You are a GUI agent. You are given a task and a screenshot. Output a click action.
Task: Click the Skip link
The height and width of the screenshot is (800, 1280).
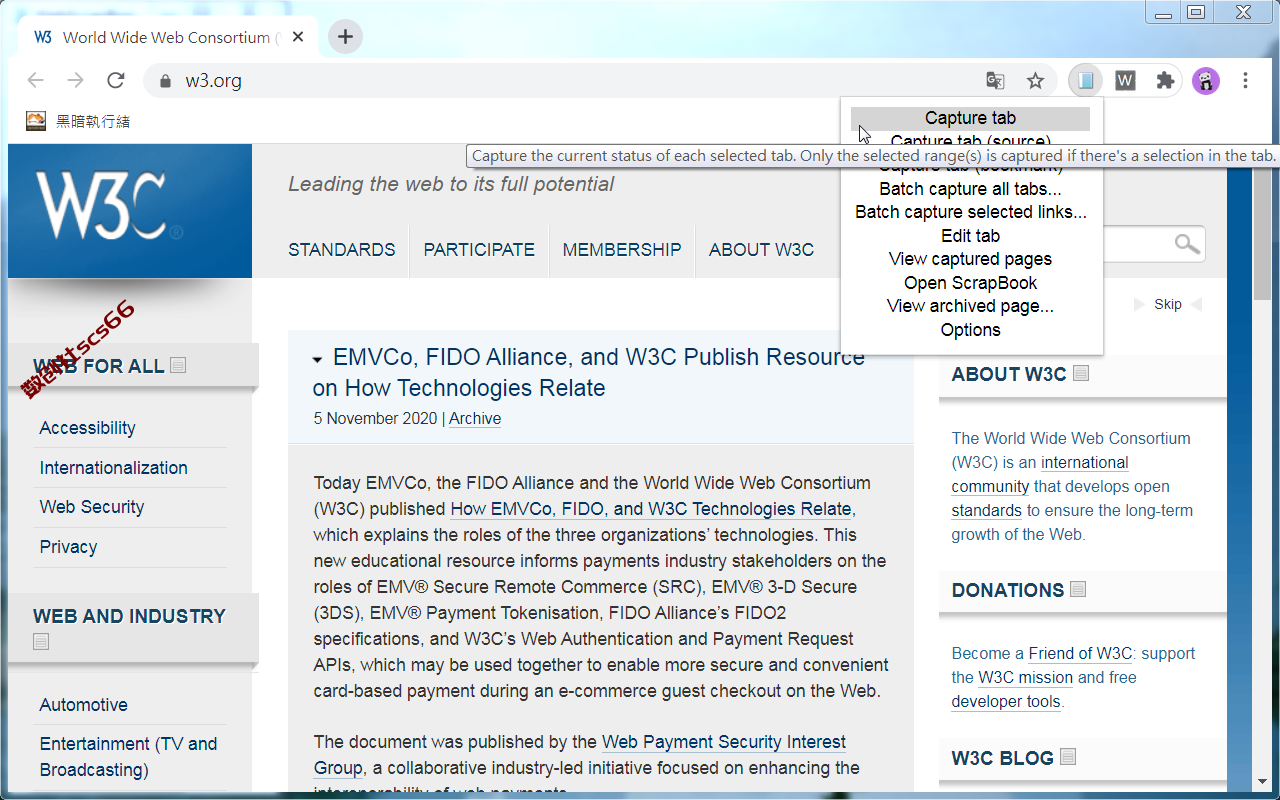pos(1167,304)
